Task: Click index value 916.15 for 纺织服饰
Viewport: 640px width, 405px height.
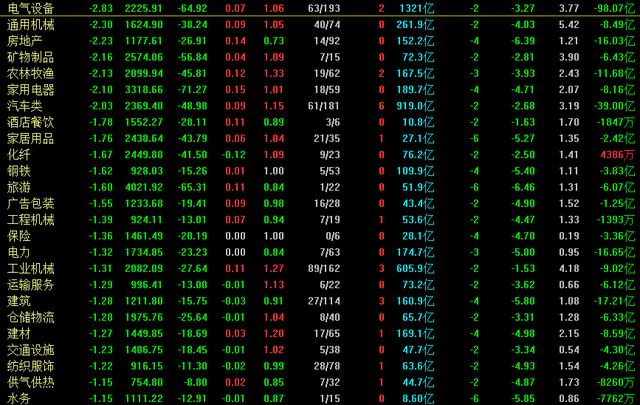Action: click(147, 366)
